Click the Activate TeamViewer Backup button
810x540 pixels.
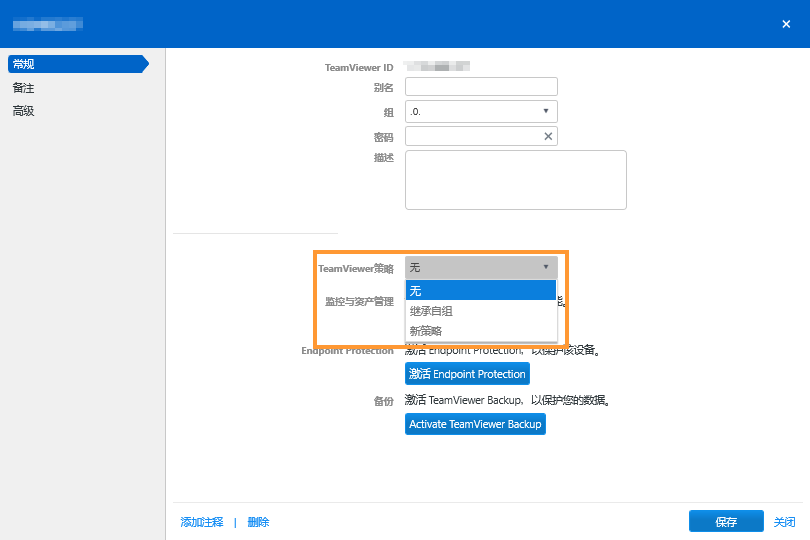click(x=475, y=424)
